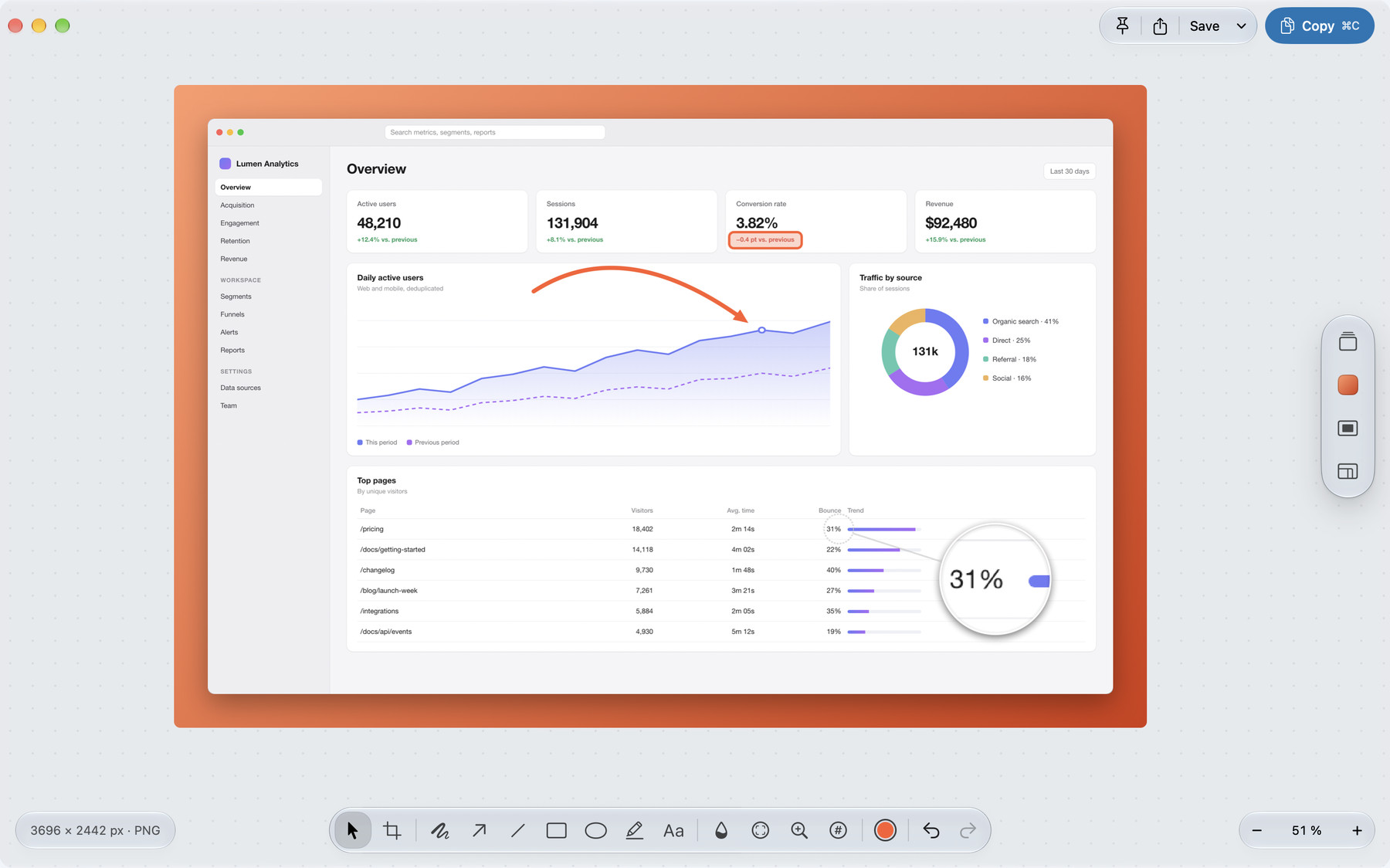The width and height of the screenshot is (1390, 868).
Task: Click the 51 % zoom level value
Action: (1307, 830)
